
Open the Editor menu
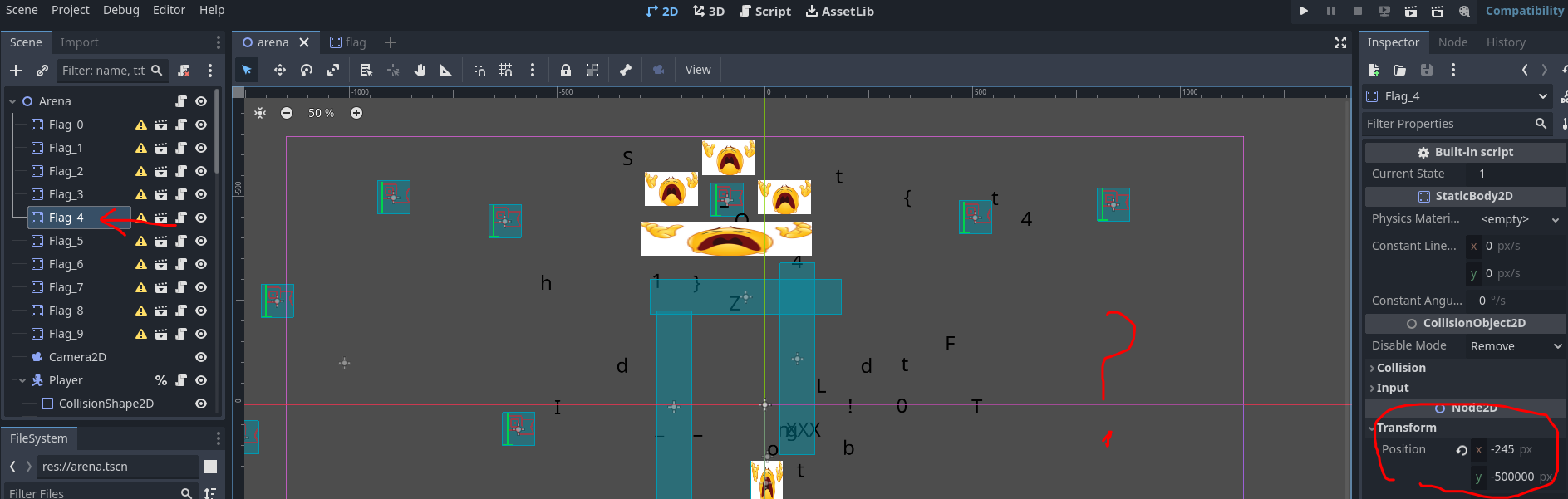169,10
